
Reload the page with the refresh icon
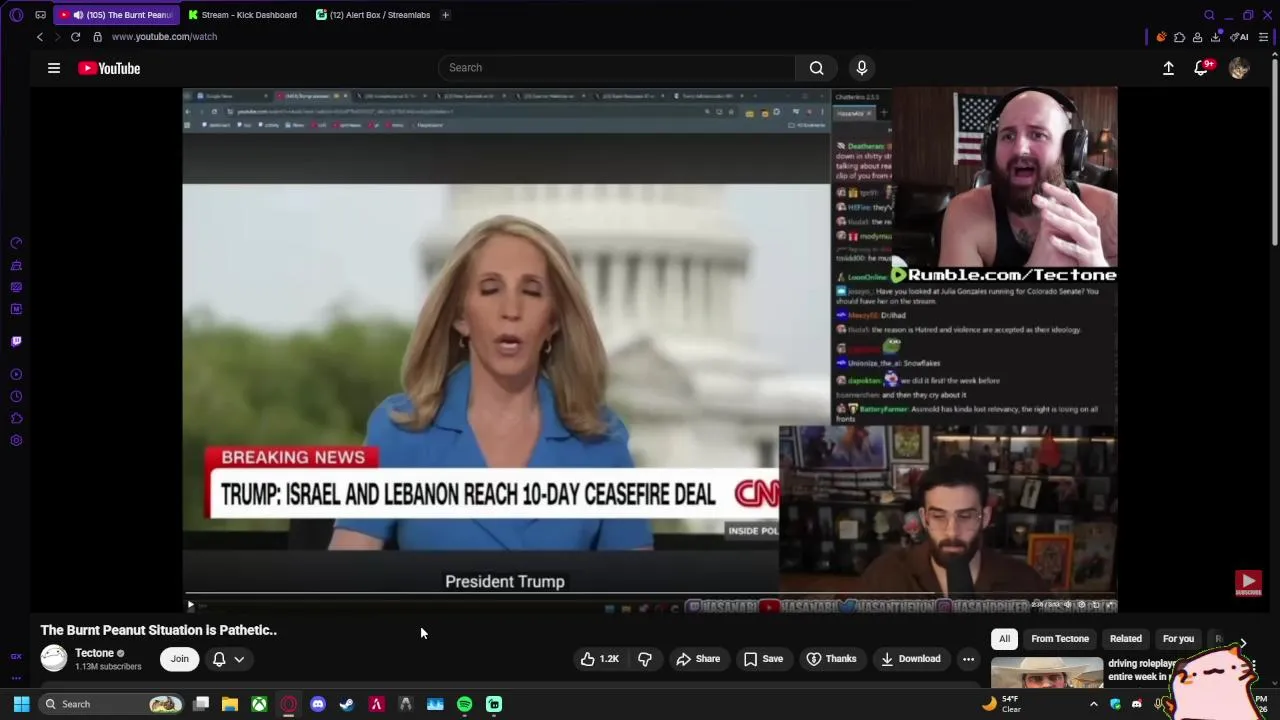click(x=75, y=37)
